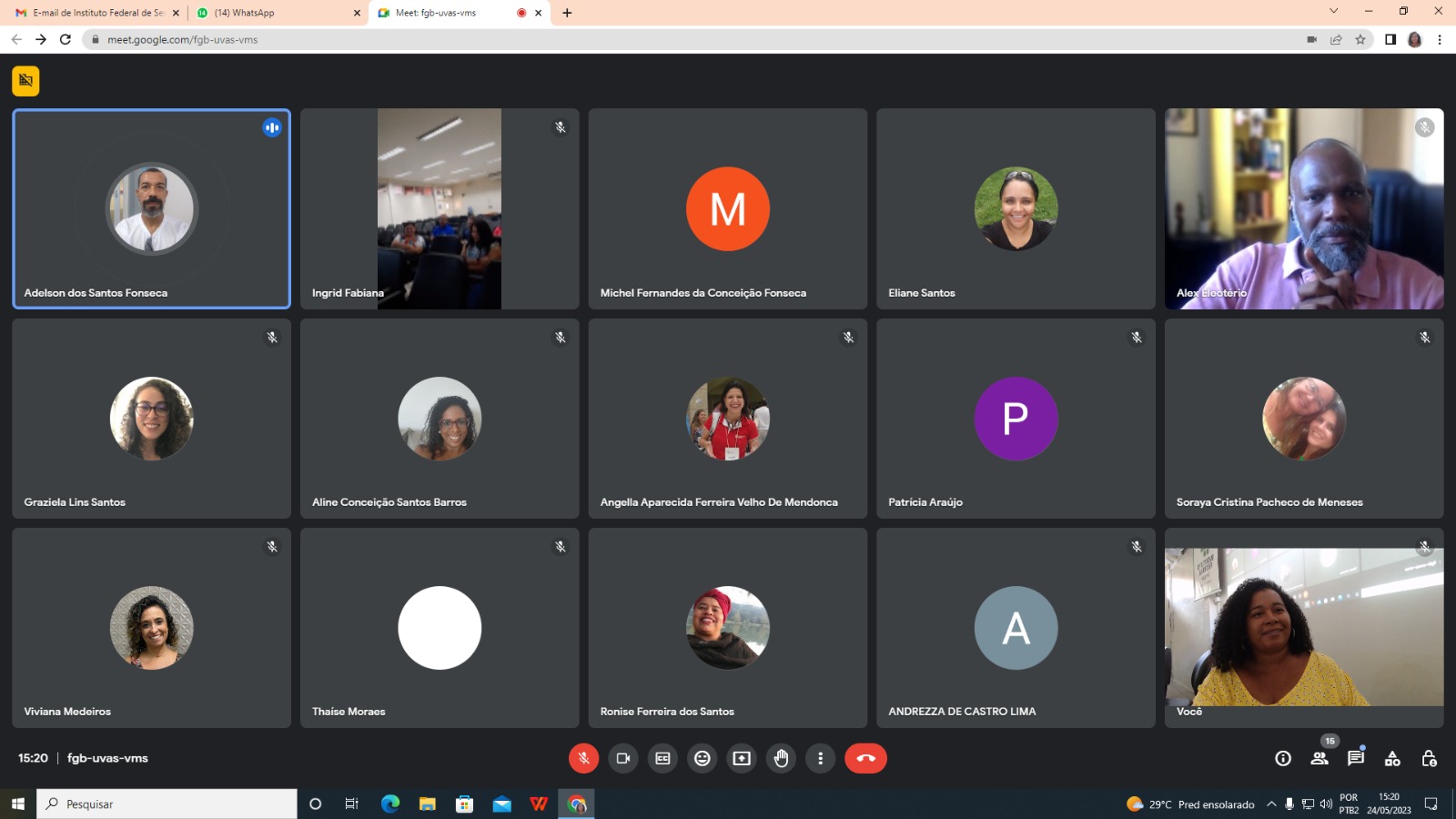Open the emoji reactions button

(703, 758)
